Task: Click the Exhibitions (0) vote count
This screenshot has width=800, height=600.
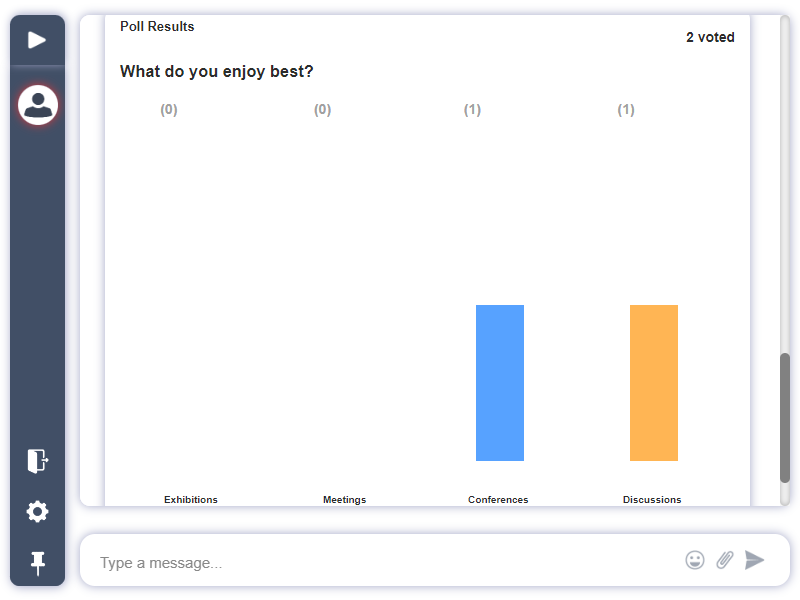Action: (x=169, y=110)
